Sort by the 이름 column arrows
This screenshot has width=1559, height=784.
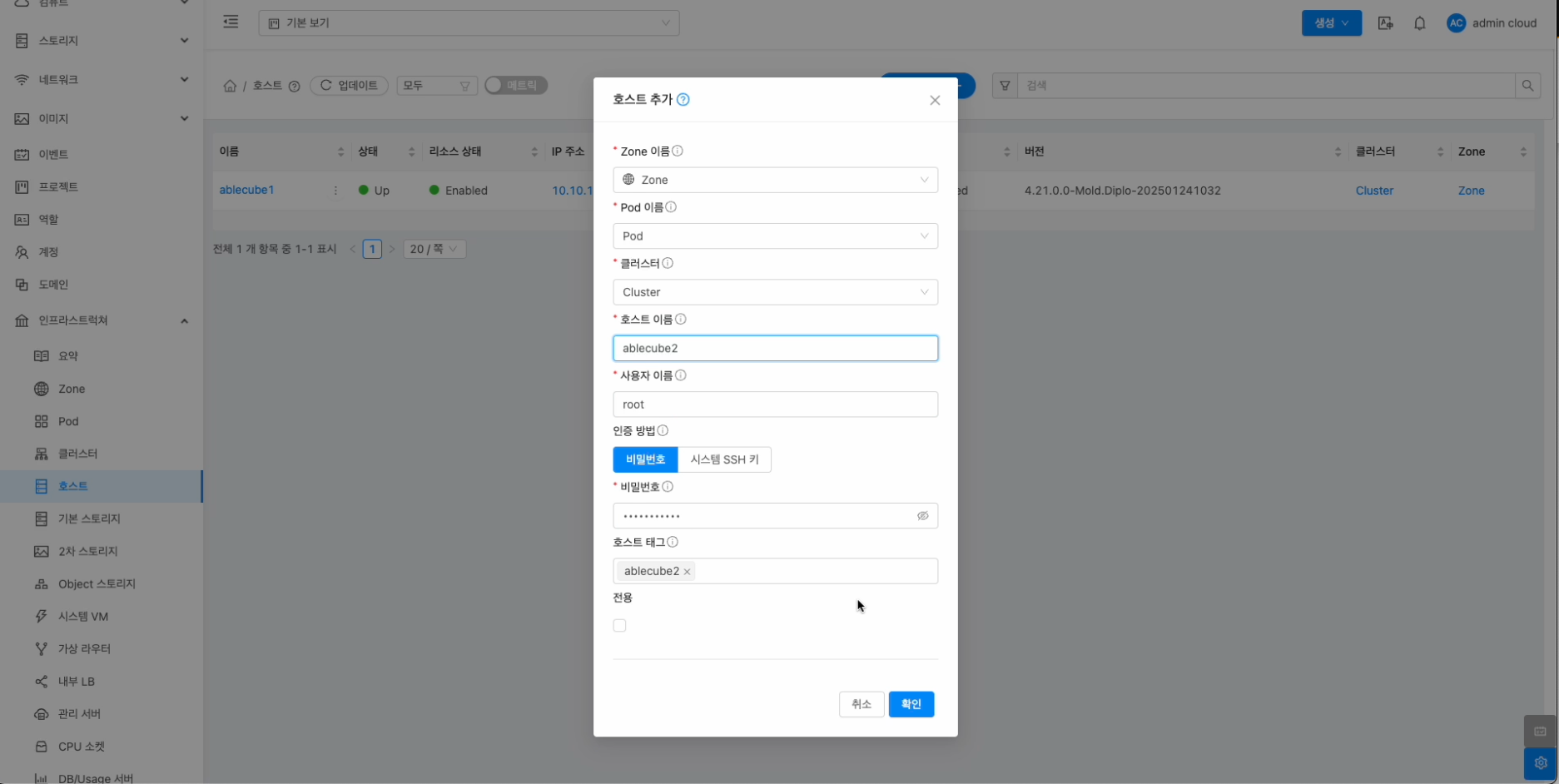(340, 151)
